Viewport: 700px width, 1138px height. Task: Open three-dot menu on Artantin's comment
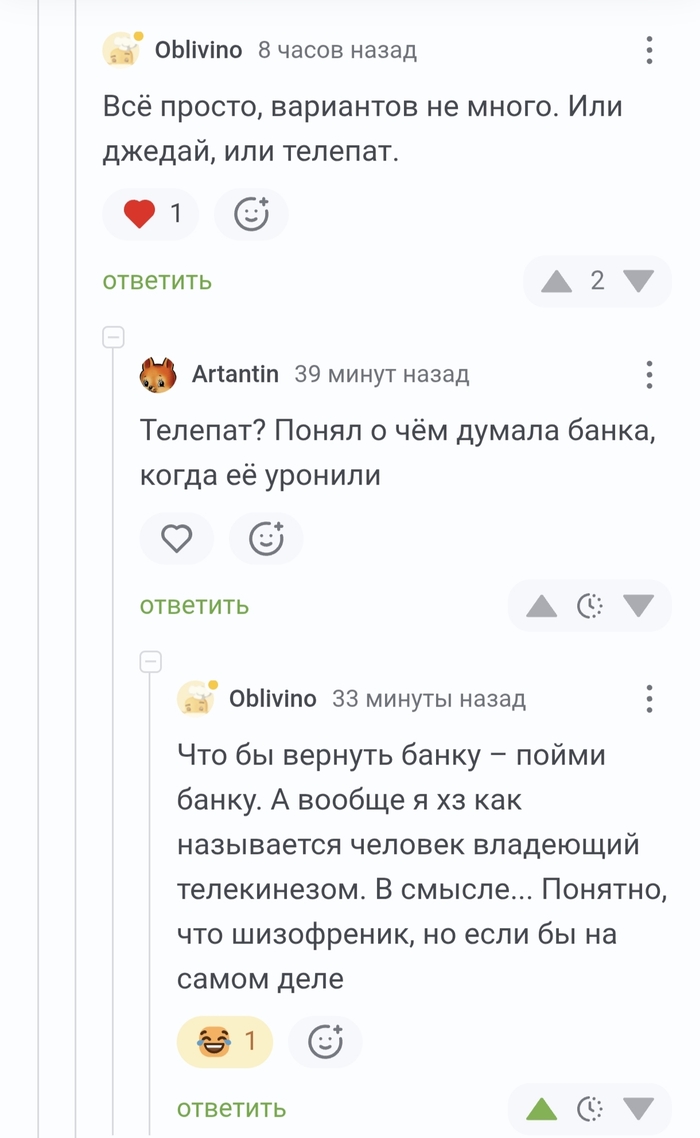tap(649, 375)
